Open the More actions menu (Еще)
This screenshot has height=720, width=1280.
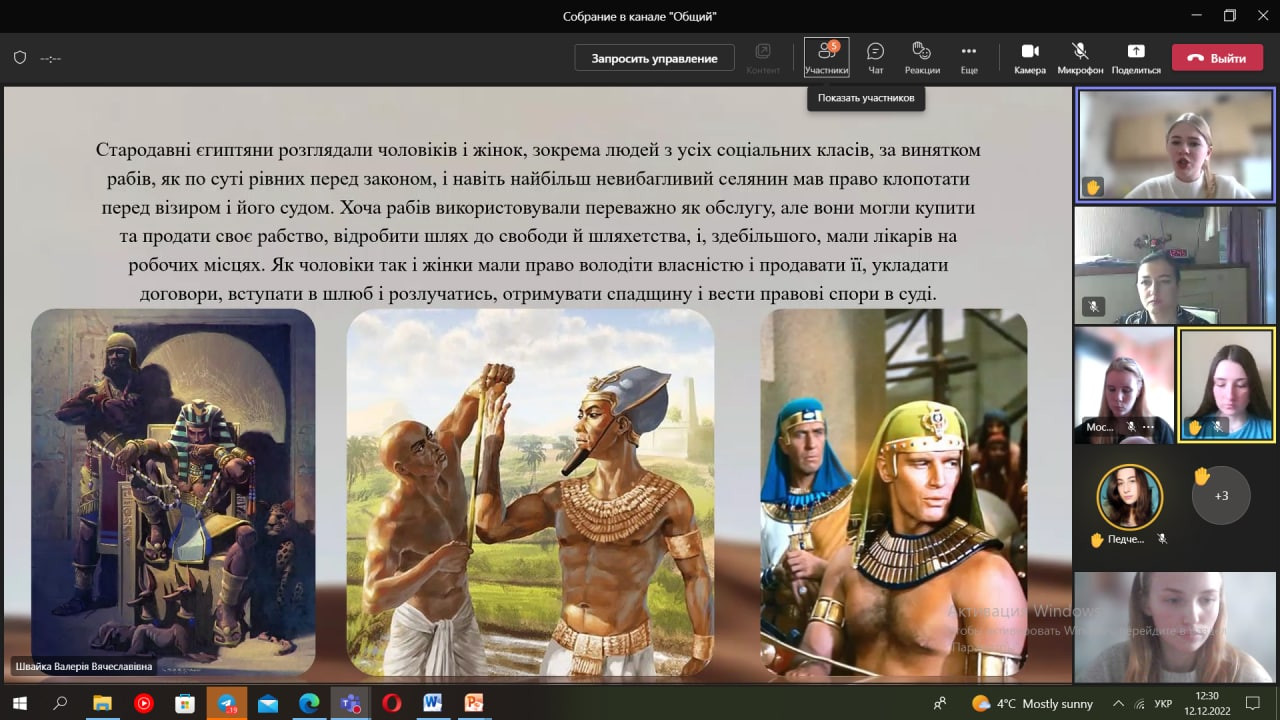[x=969, y=58]
